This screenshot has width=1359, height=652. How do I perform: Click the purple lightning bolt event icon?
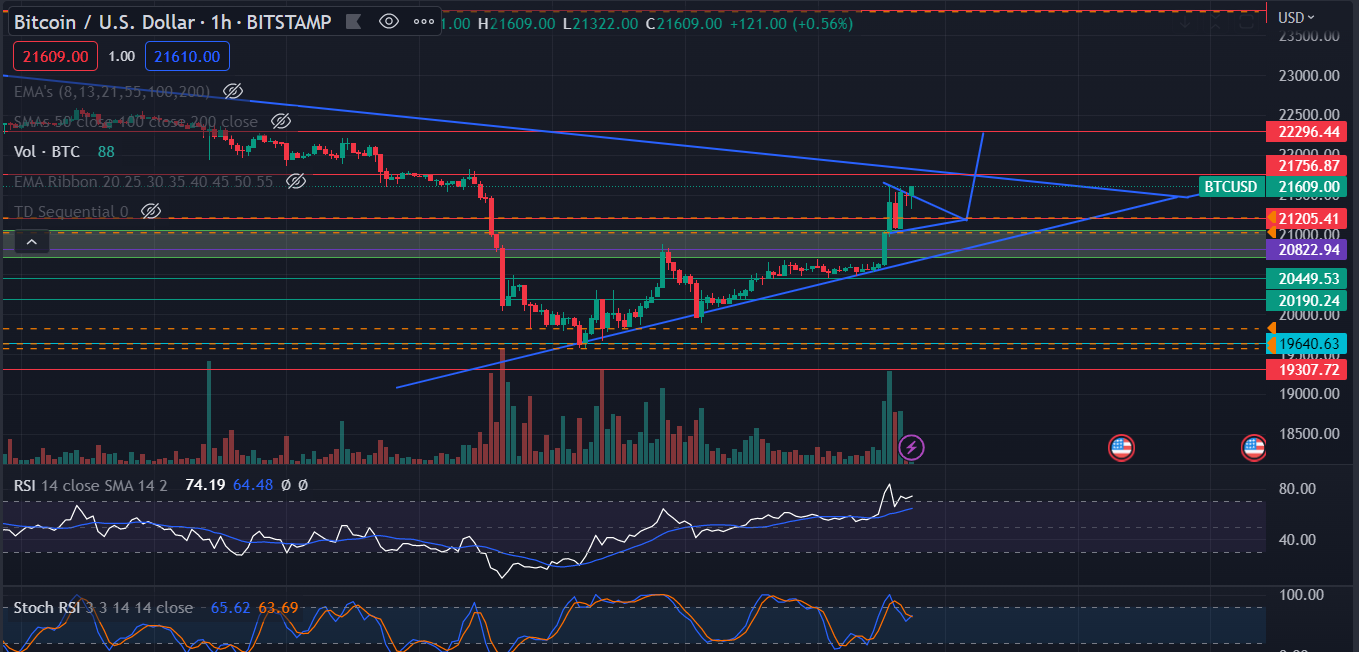pos(911,447)
